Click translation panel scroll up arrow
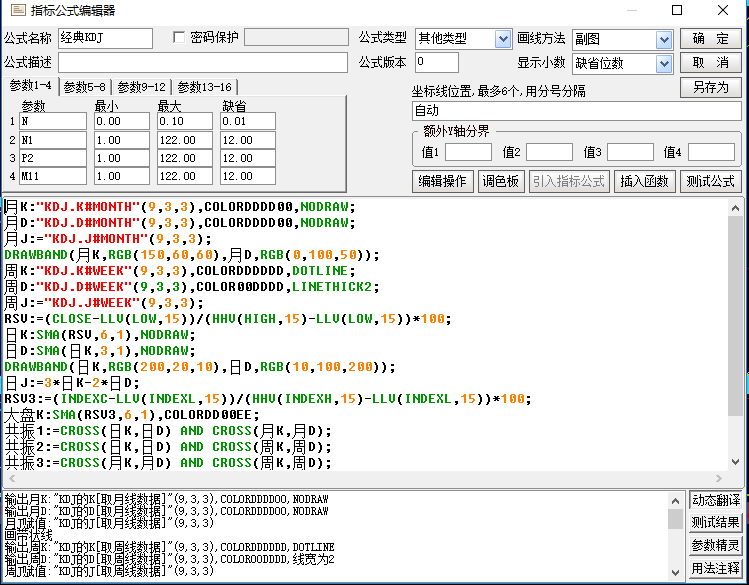This screenshot has width=749, height=585. (x=675, y=501)
